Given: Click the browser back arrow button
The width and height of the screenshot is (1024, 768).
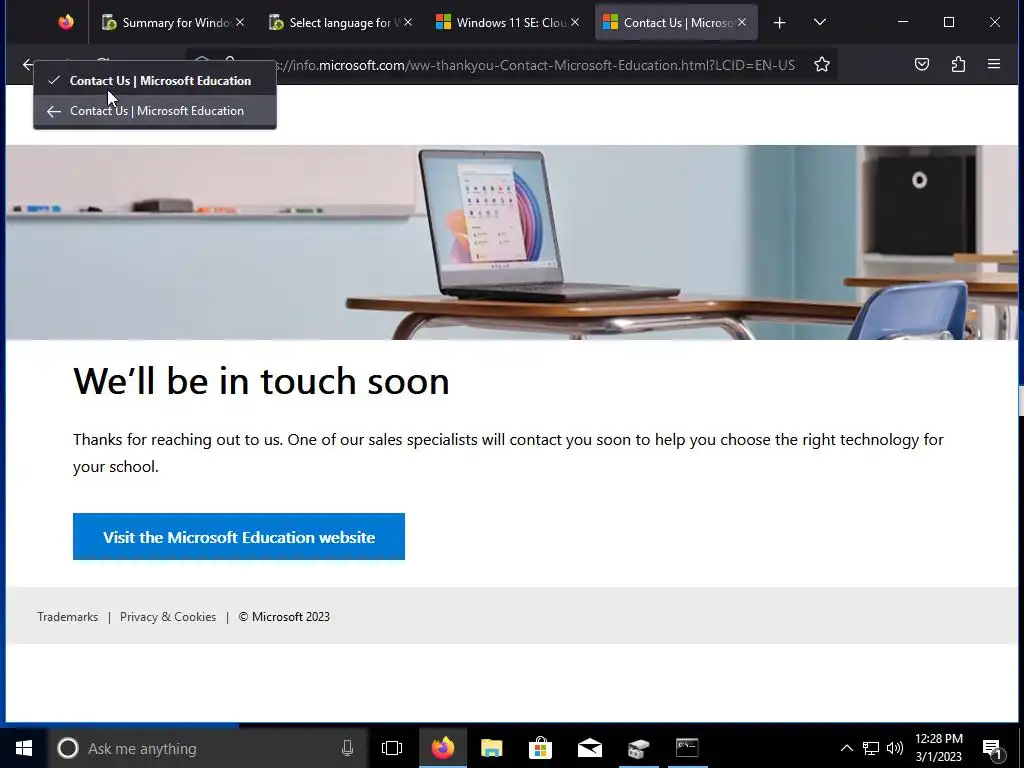Looking at the screenshot, I should pos(27,65).
